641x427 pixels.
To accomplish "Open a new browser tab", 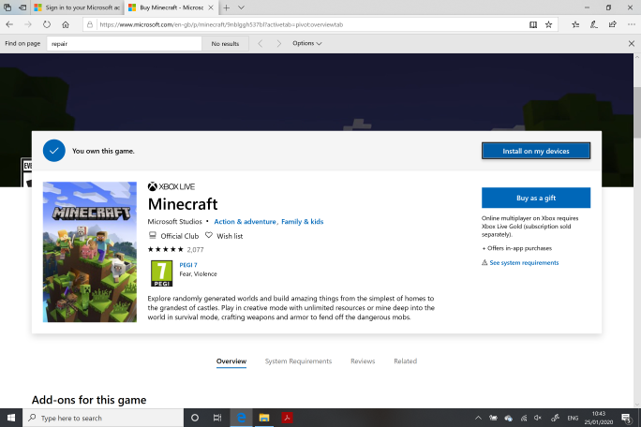I will (226, 7).
